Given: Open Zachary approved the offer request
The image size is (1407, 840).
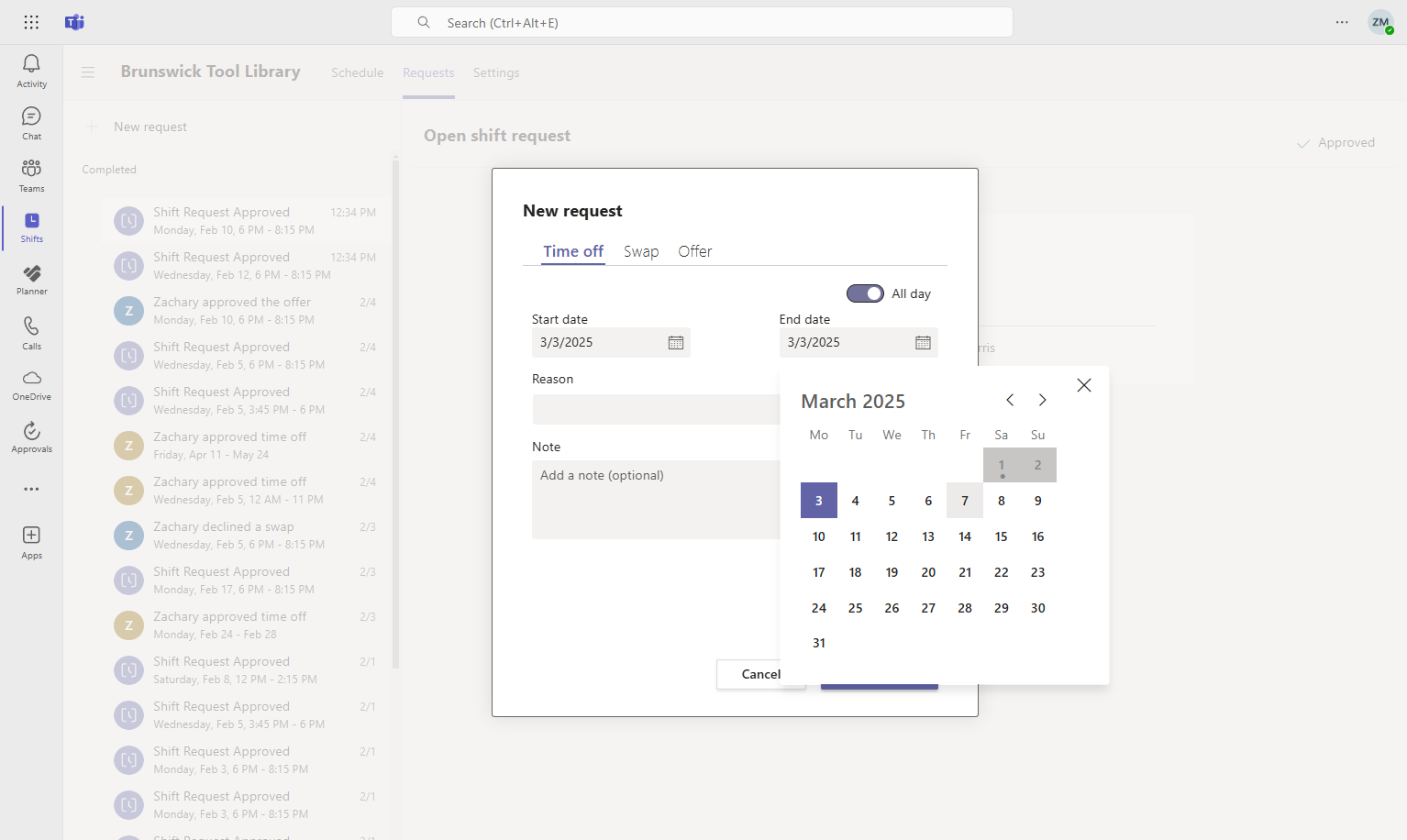Looking at the screenshot, I should coord(245,310).
